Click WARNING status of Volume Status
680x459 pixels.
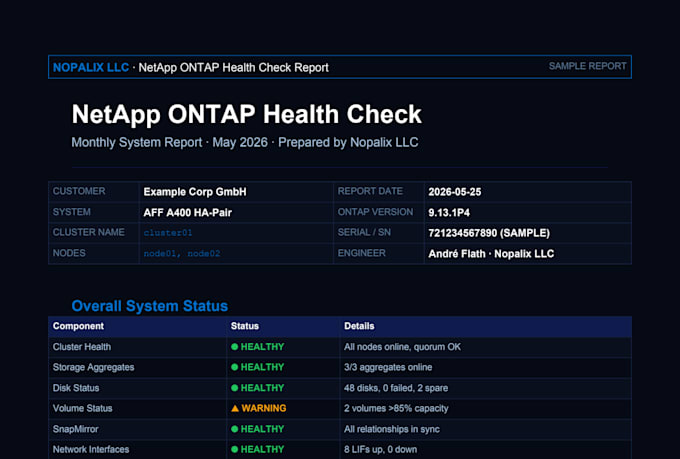(x=264, y=409)
